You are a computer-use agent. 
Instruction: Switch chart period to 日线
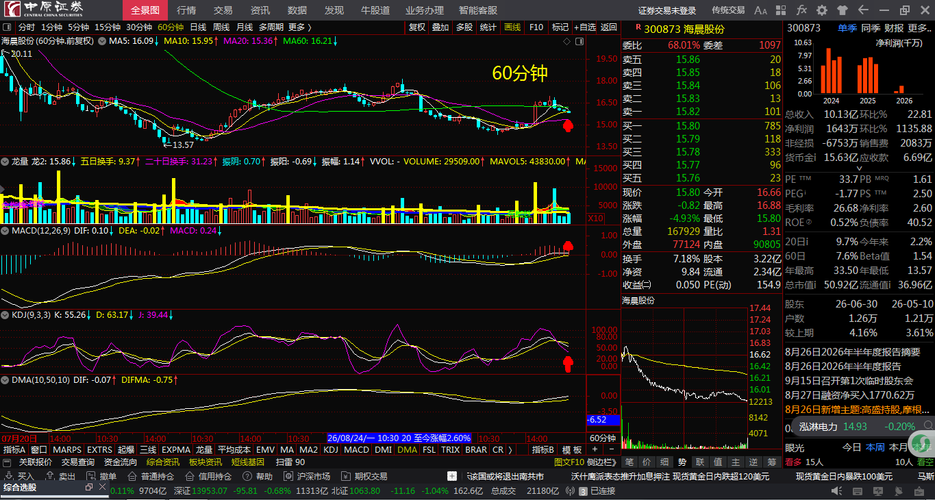[198, 27]
